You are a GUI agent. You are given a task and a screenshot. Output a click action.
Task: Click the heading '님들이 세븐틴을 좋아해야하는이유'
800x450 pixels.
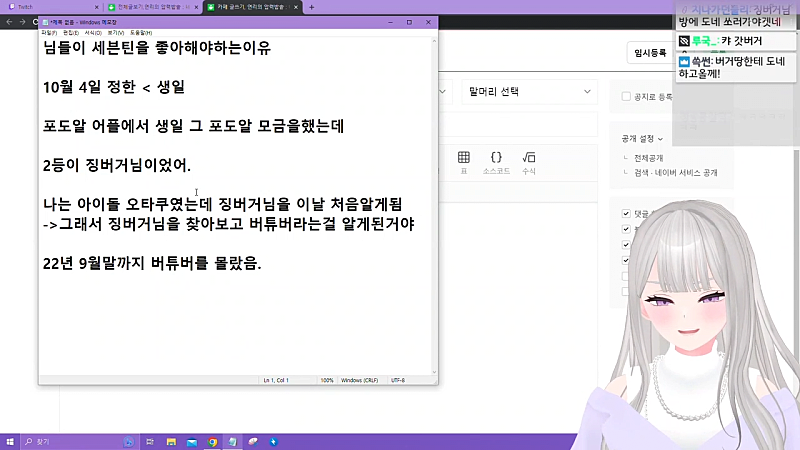tap(157, 48)
